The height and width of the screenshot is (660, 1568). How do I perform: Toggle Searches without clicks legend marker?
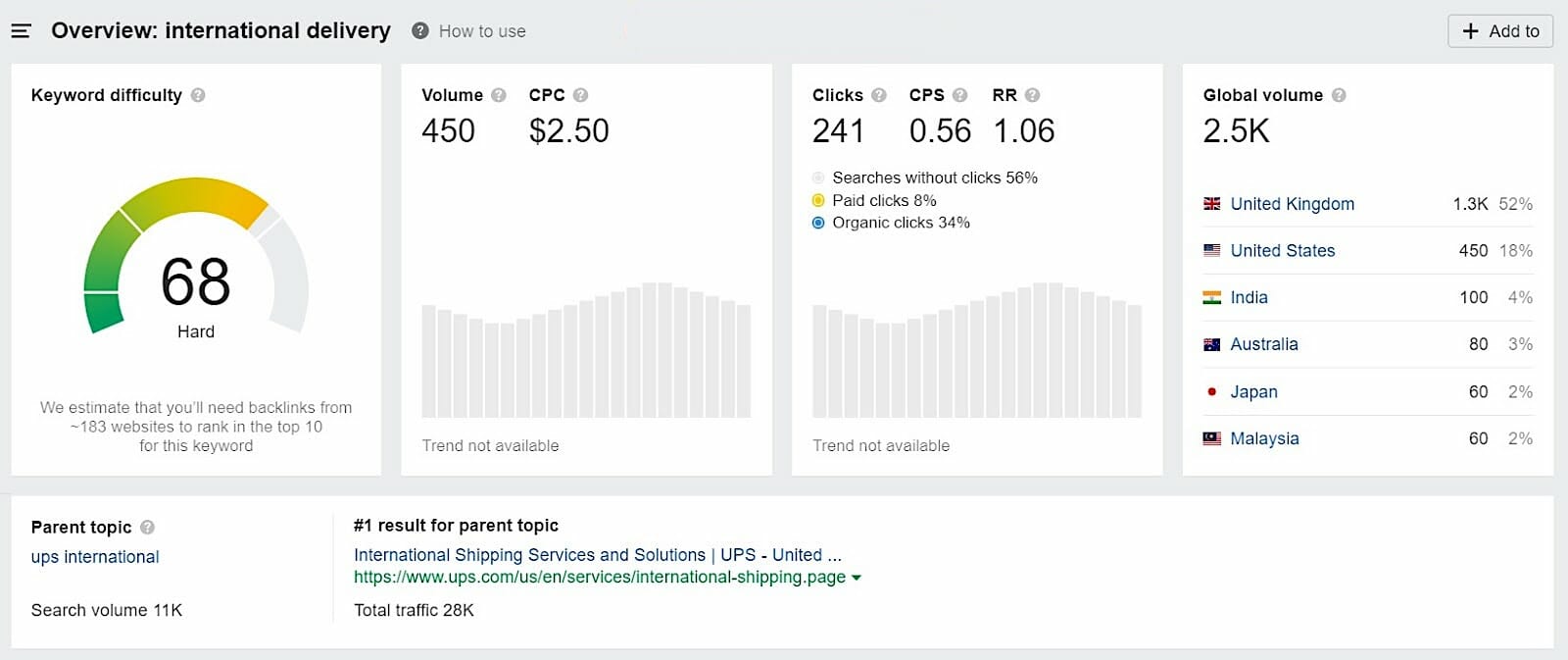pos(818,178)
